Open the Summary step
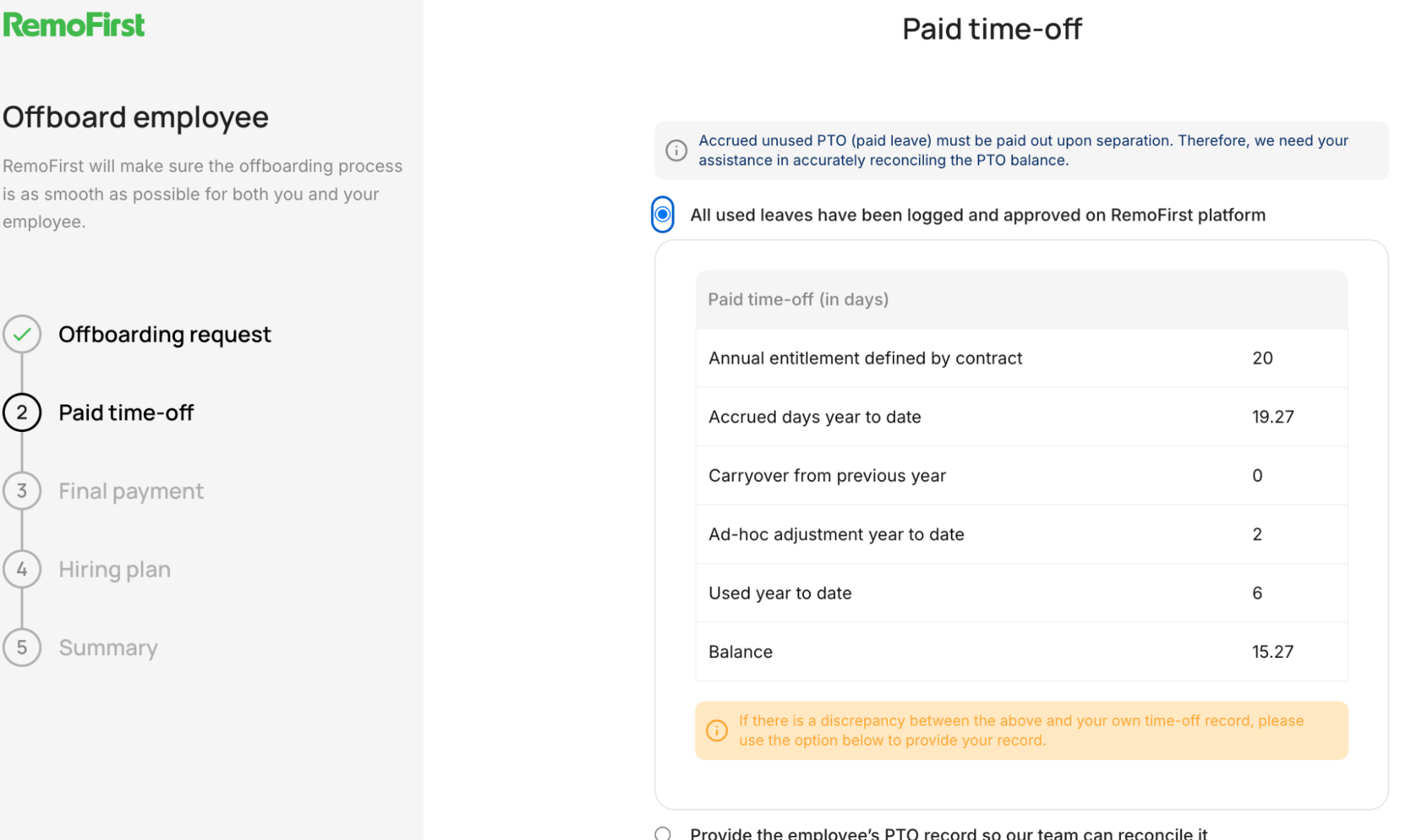 108,647
